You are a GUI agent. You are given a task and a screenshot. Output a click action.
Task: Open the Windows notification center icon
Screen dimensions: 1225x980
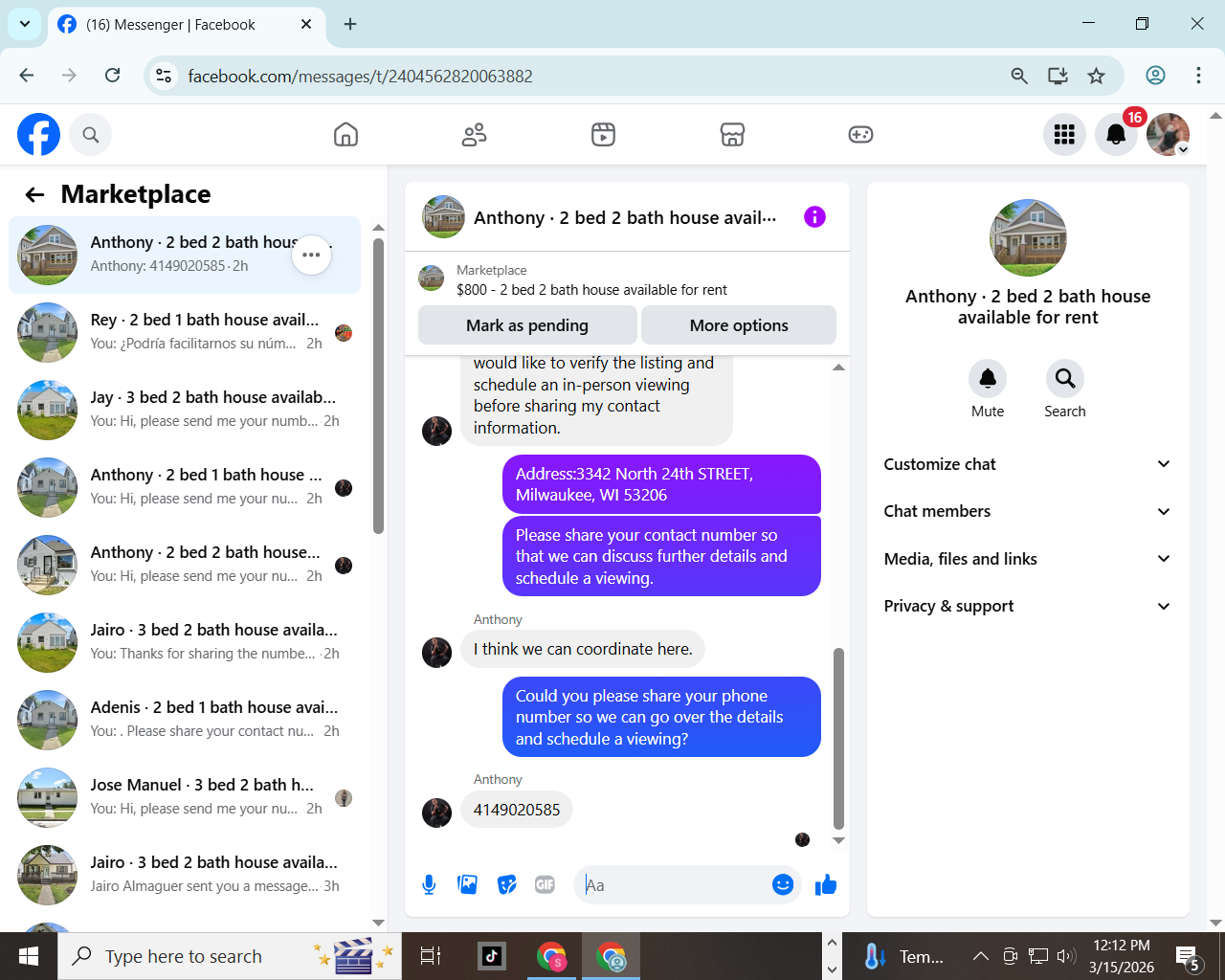(x=1189, y=956)
